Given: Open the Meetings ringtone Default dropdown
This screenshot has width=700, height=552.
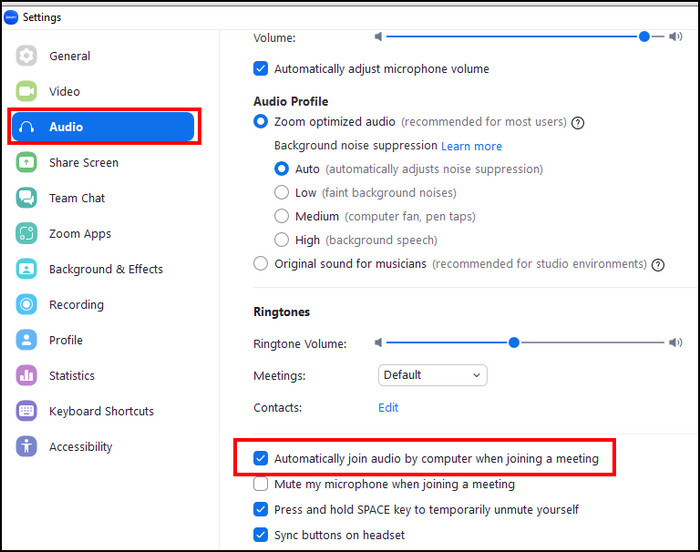Looking at the screenshot, I should (433, 375).
